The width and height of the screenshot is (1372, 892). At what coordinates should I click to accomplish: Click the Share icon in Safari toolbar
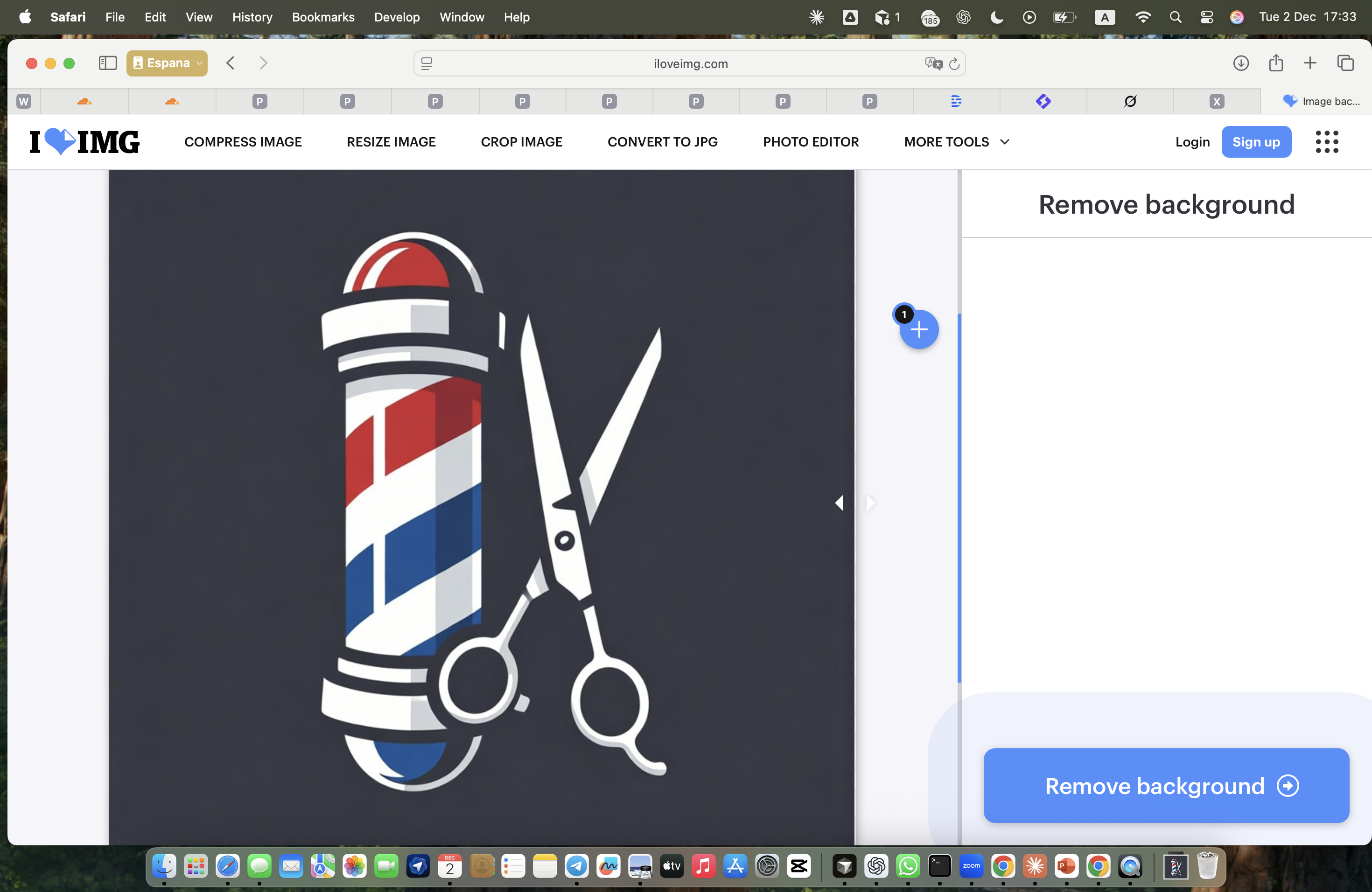1276,63
